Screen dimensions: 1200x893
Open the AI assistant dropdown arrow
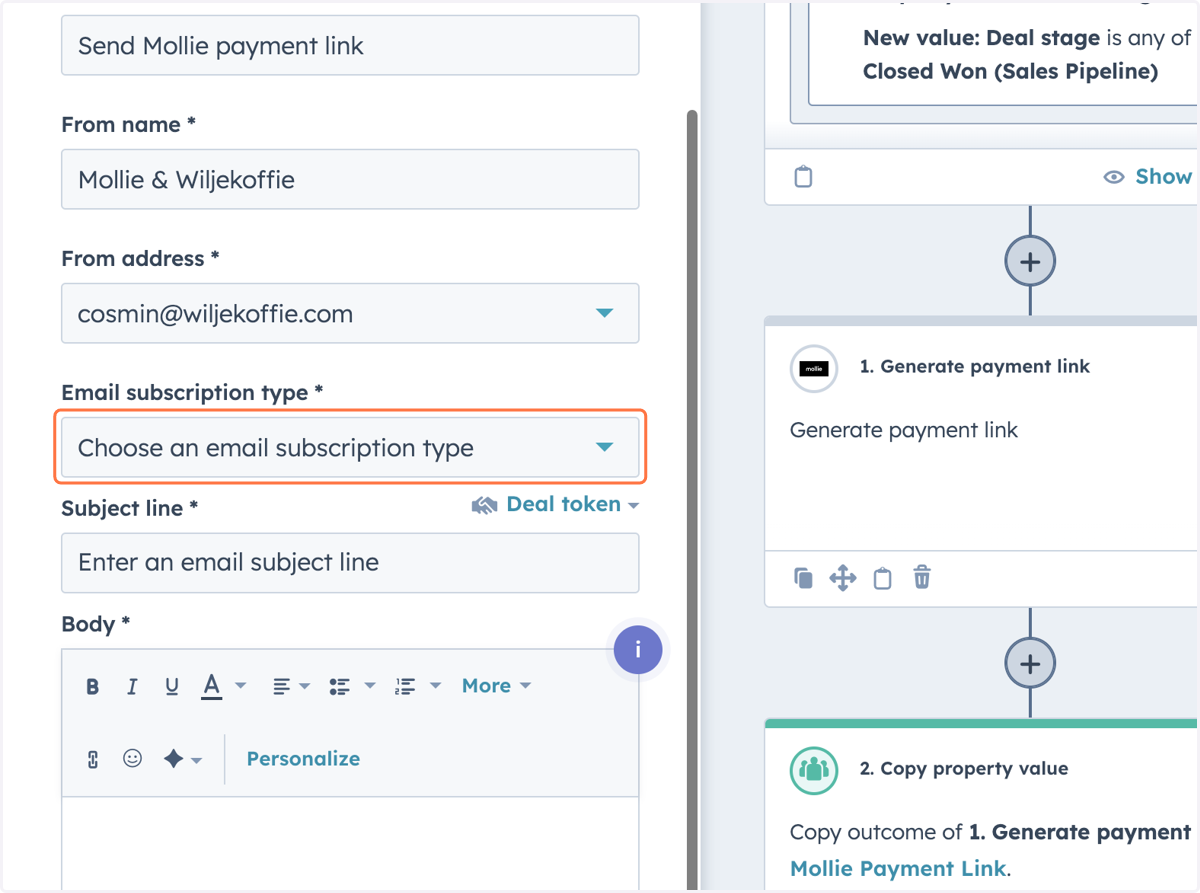[196, 761]
